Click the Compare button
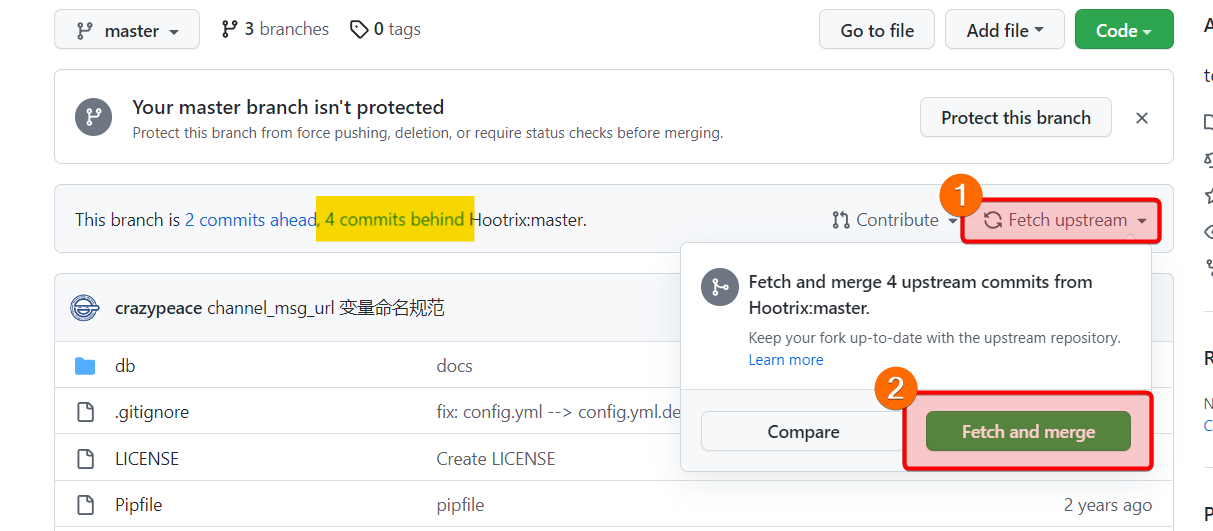The image size is (1213, 531). pyautogui.click(x=803, y=432)
